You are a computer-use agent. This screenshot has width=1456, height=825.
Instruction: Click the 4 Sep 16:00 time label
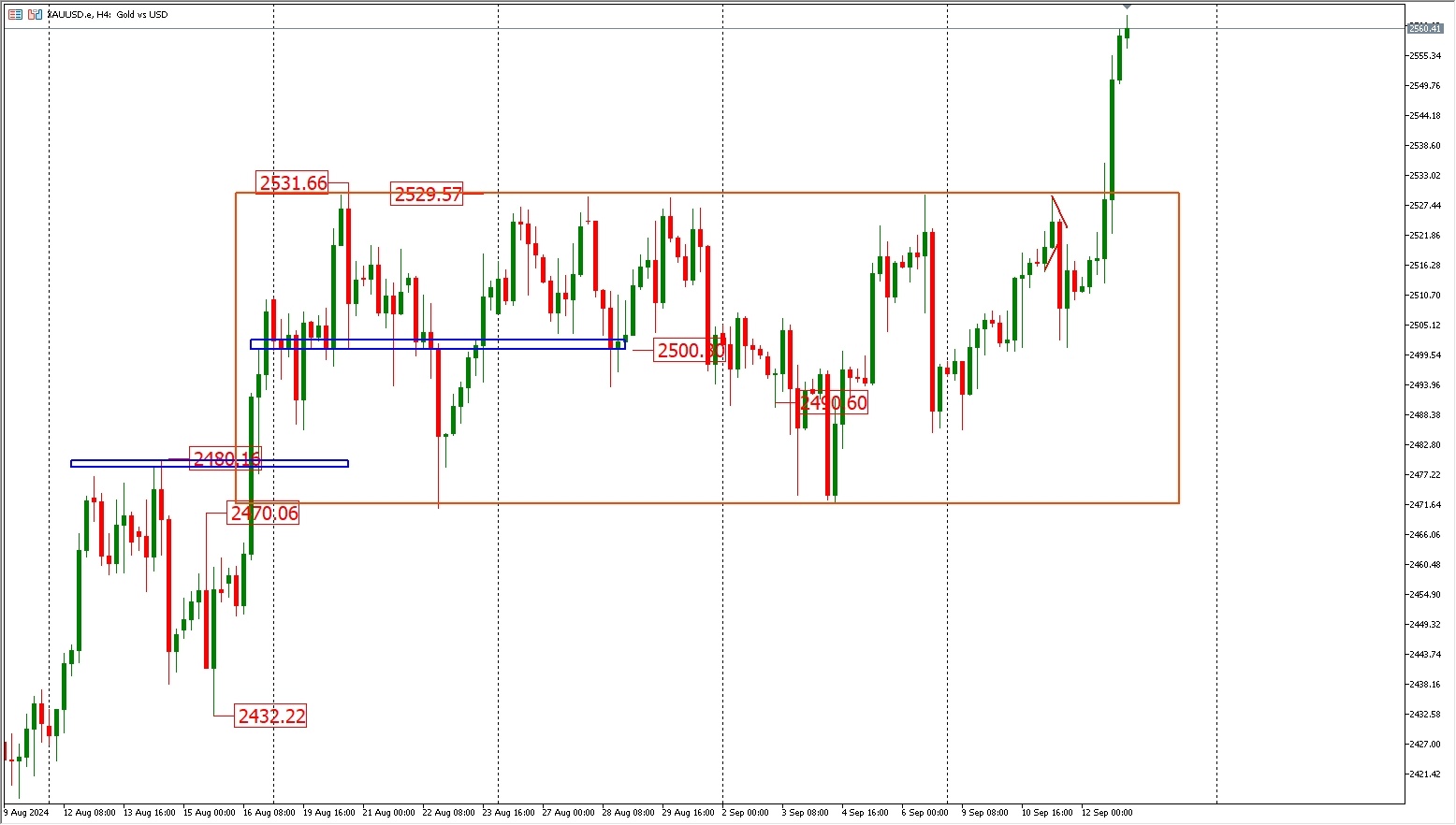coord(866,813)
